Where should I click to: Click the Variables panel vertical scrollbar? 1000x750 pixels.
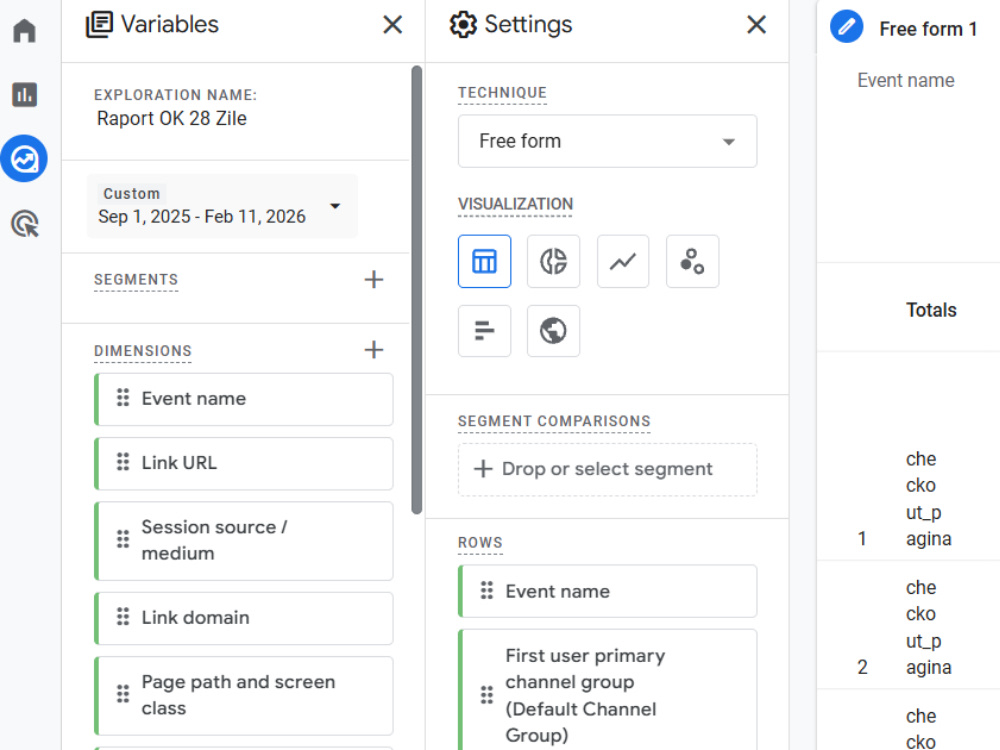(x=417, y=290)
